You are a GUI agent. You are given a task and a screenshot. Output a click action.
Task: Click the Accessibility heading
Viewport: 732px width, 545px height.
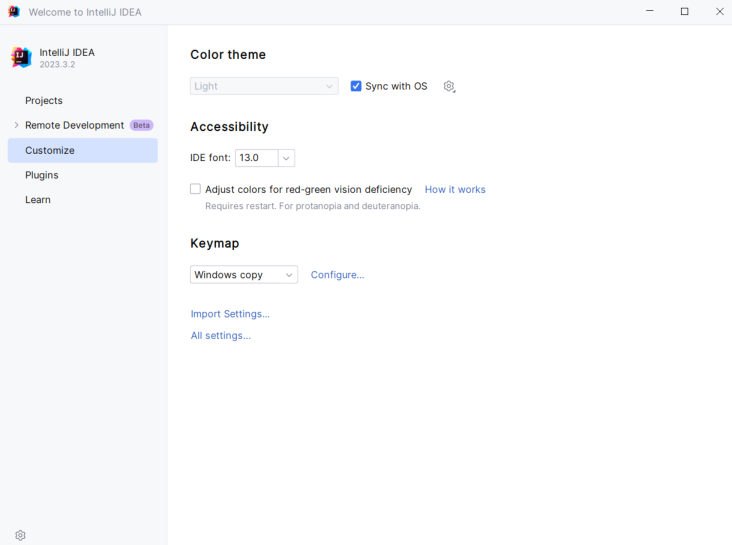229,127
